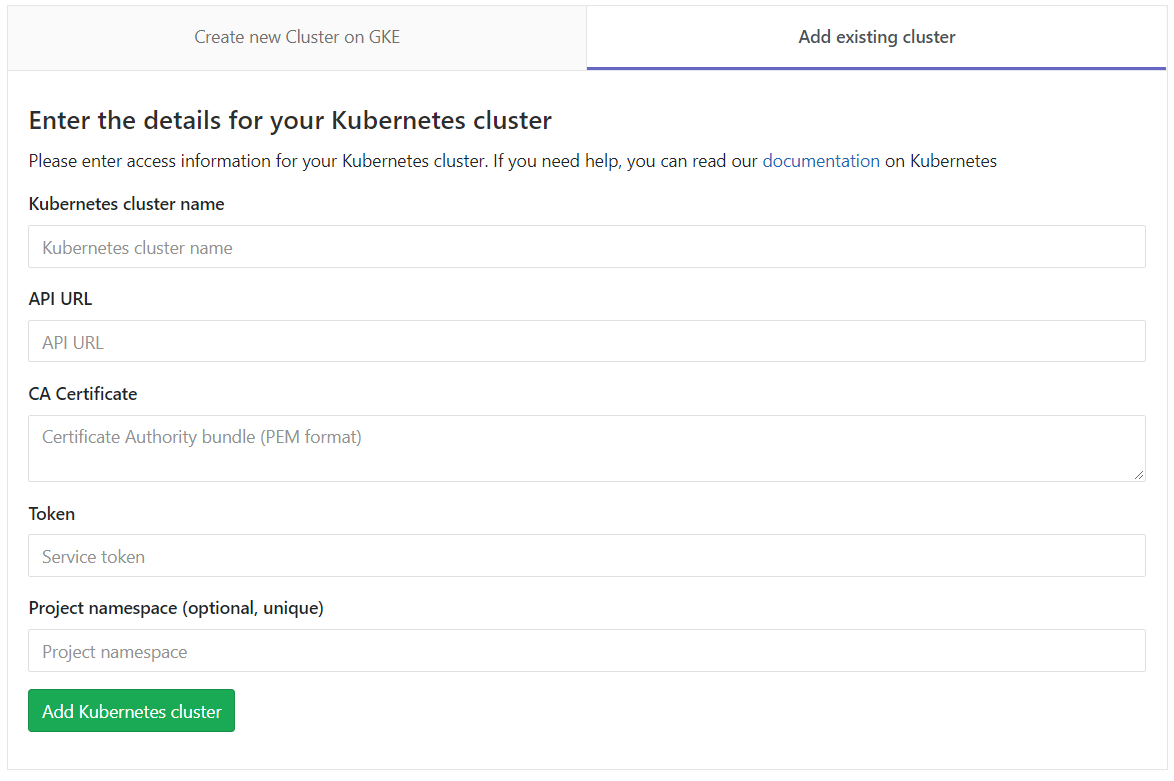Click the purple underline beneath the active tab
This screenshot has width=1174, height=781.
[x=876, y=68]
